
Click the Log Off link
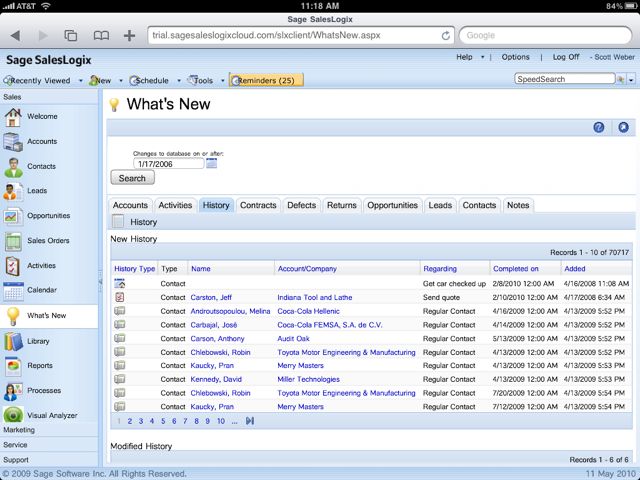[x=566, y=57]
